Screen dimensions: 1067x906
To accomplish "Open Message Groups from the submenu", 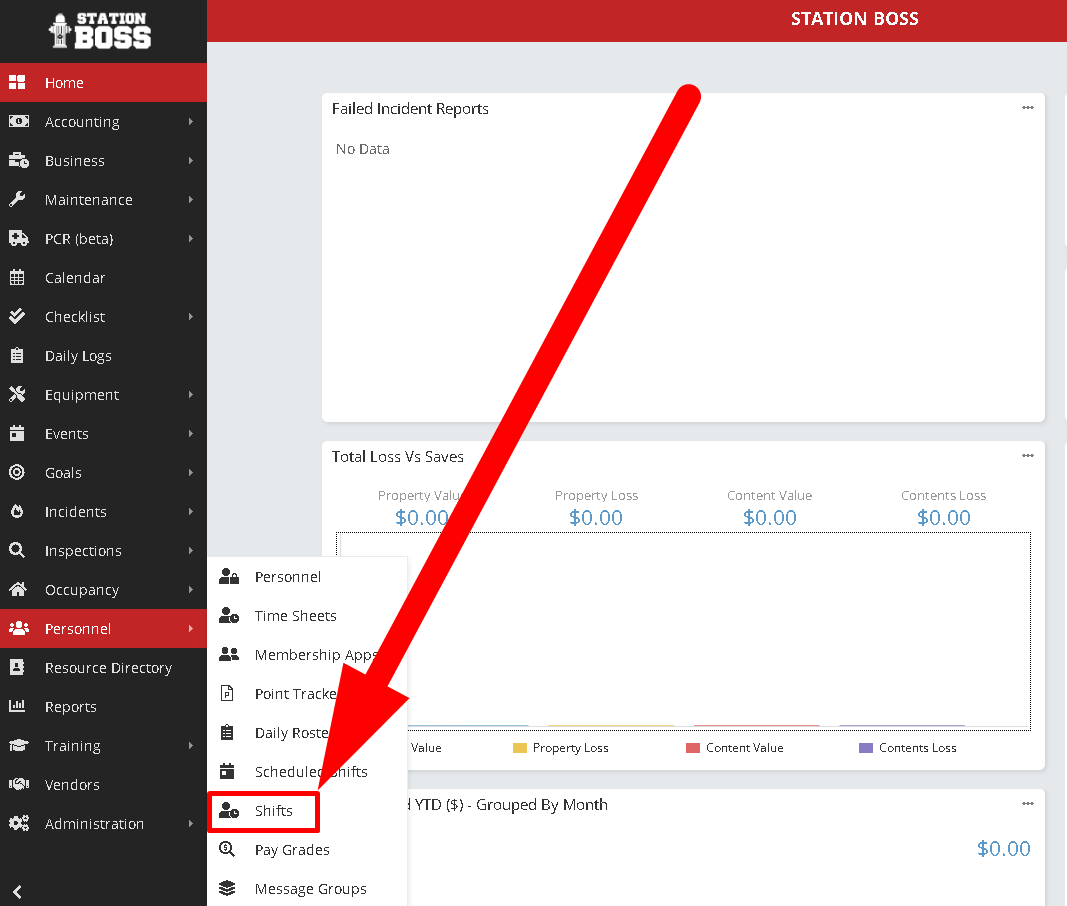I will 310,889.
